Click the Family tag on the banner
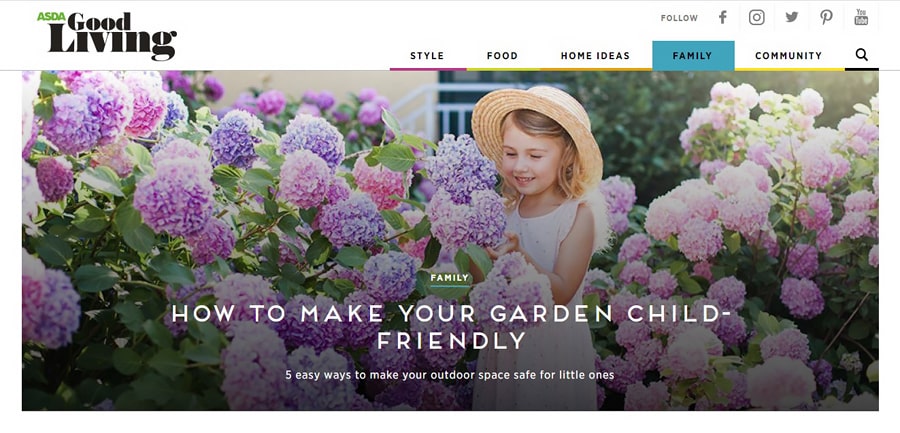Viewport: 900px width, 433px height. point(450,278)
